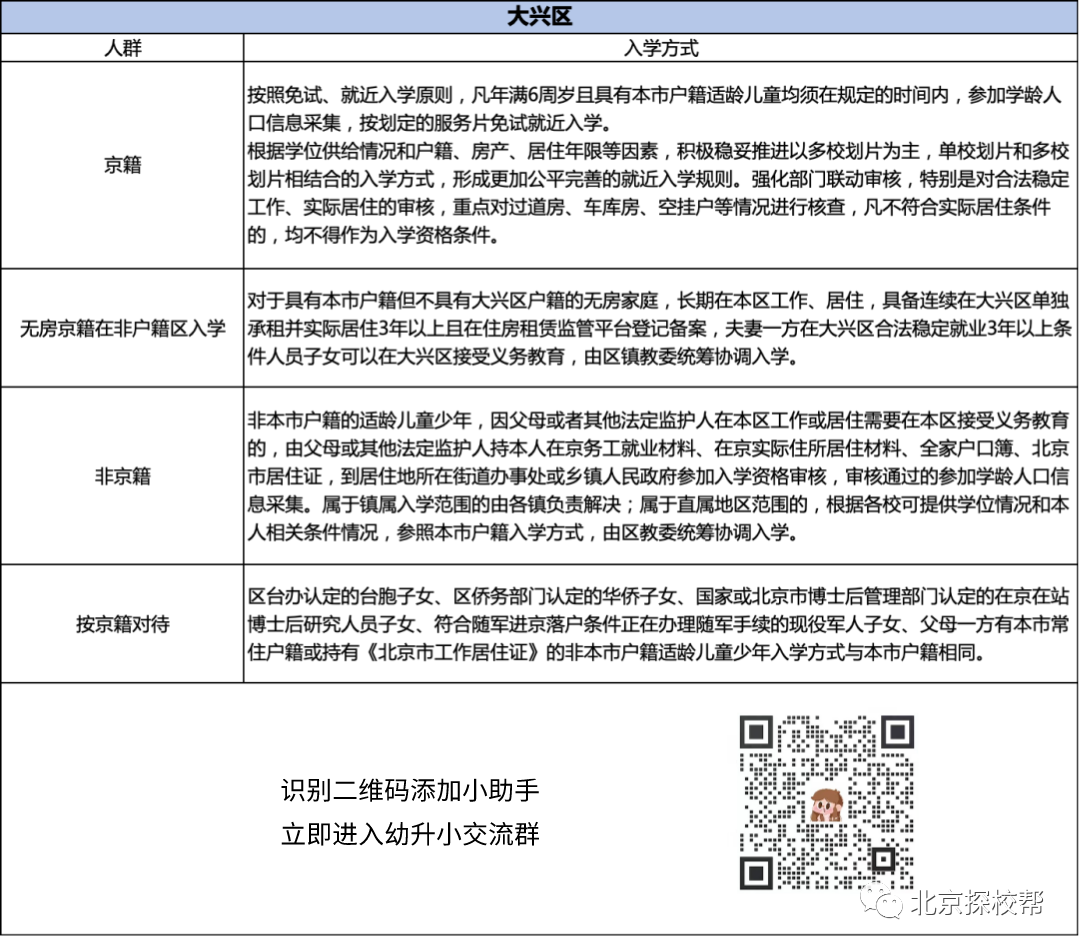Click the description cell starting 非本市户籍的适龄儿童
1080x951 pixels.
[661, 476]
